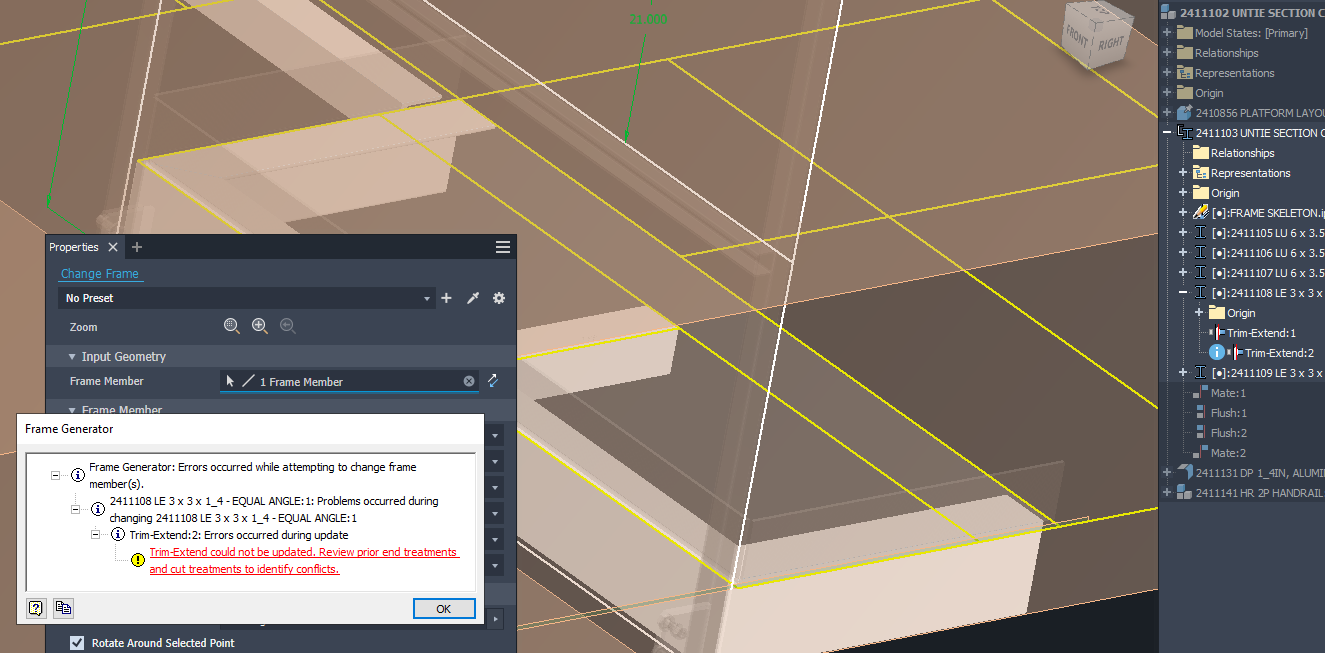Switch to the Properties tab
The height and width of the screenshot is (653, 1325).
pyautogui.click(x=73, y=246)
